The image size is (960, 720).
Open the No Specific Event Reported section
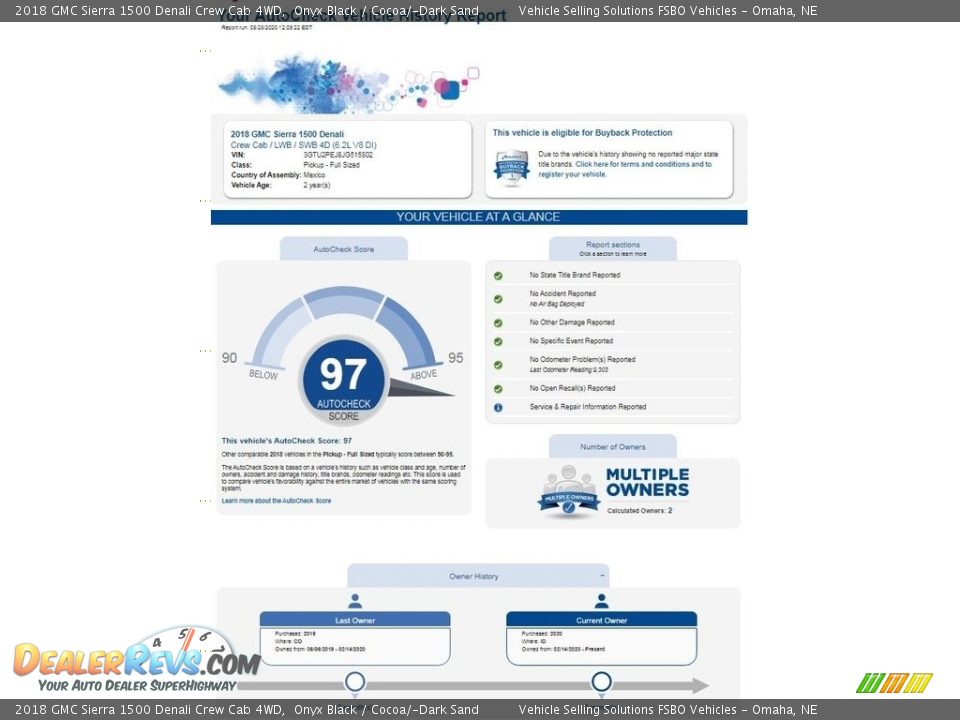pos(571,341)
